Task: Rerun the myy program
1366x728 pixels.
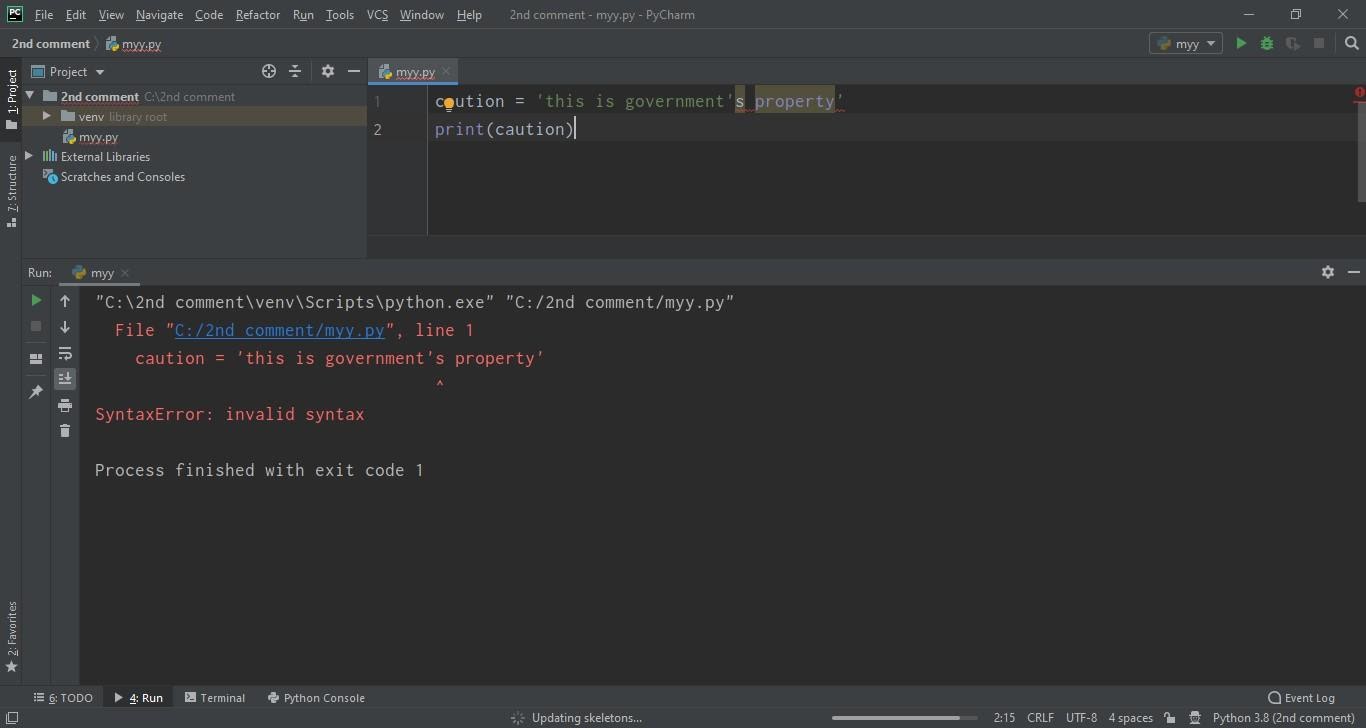Action: tap(35, 300)
